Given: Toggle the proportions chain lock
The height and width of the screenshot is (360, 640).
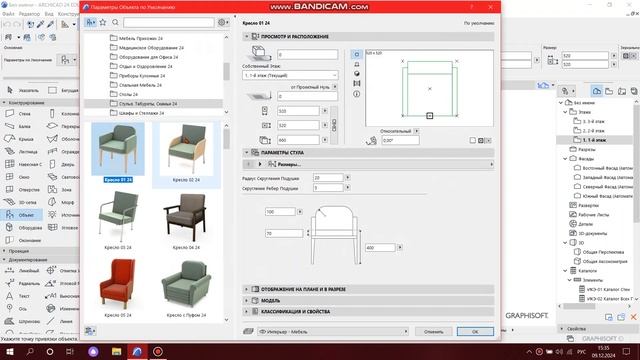Looking at the screenshot, I should (x=334, y=125).
